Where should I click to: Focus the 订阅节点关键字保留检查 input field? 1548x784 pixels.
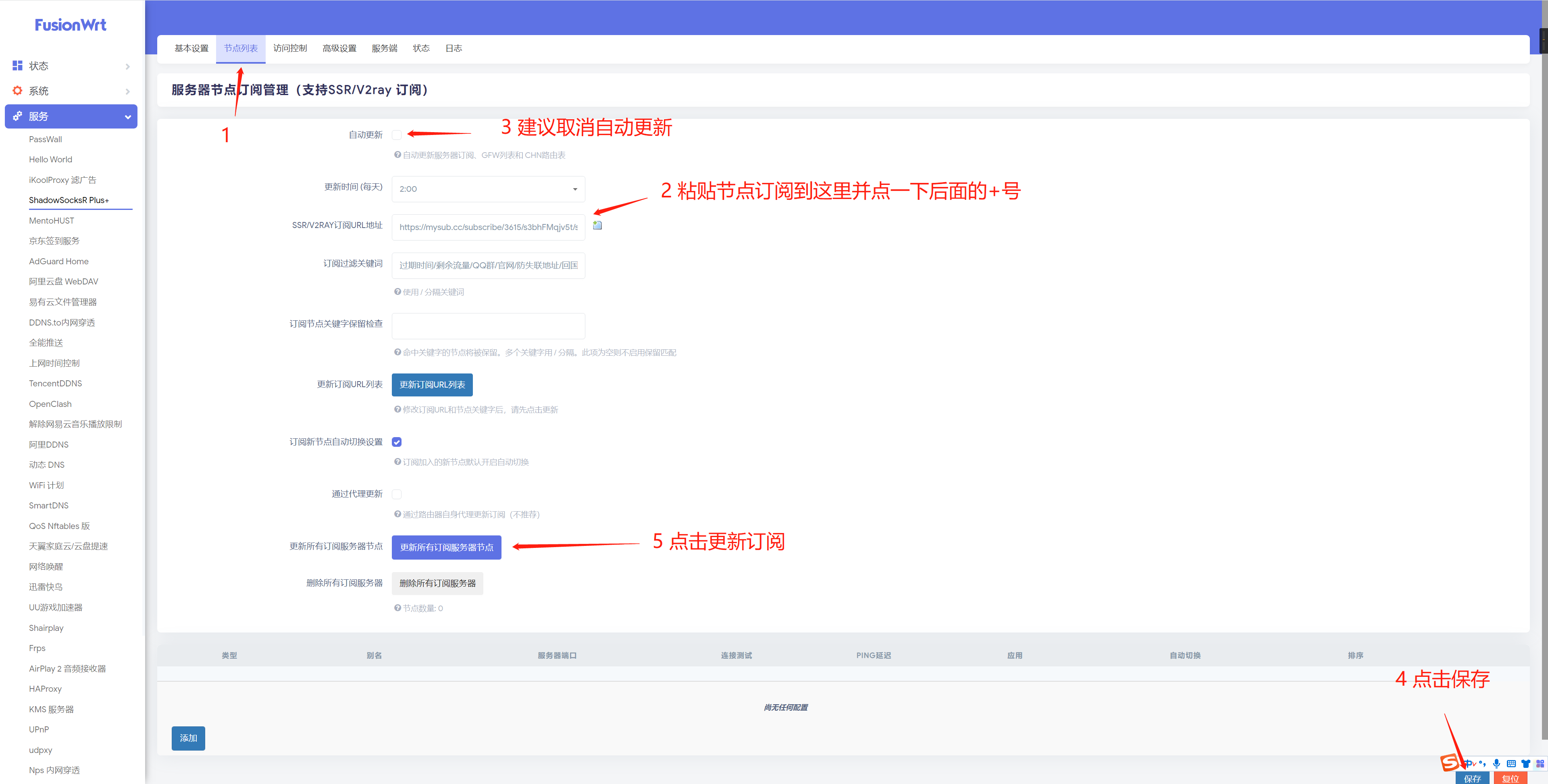[488, 326]
